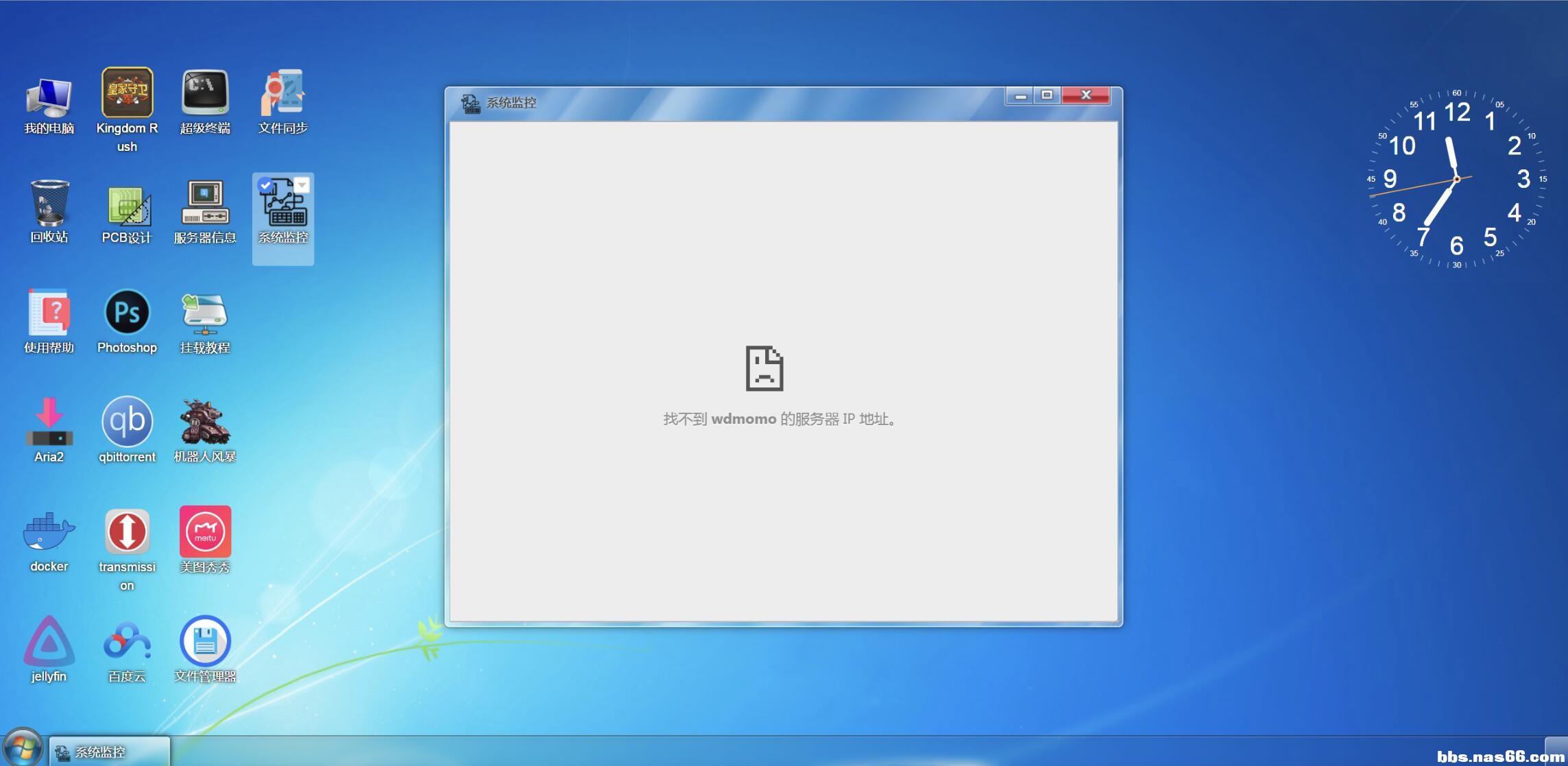Open the 服务器信息 server info icon
The width and height of the screenshot is (1568, 766).
(204, 202)
